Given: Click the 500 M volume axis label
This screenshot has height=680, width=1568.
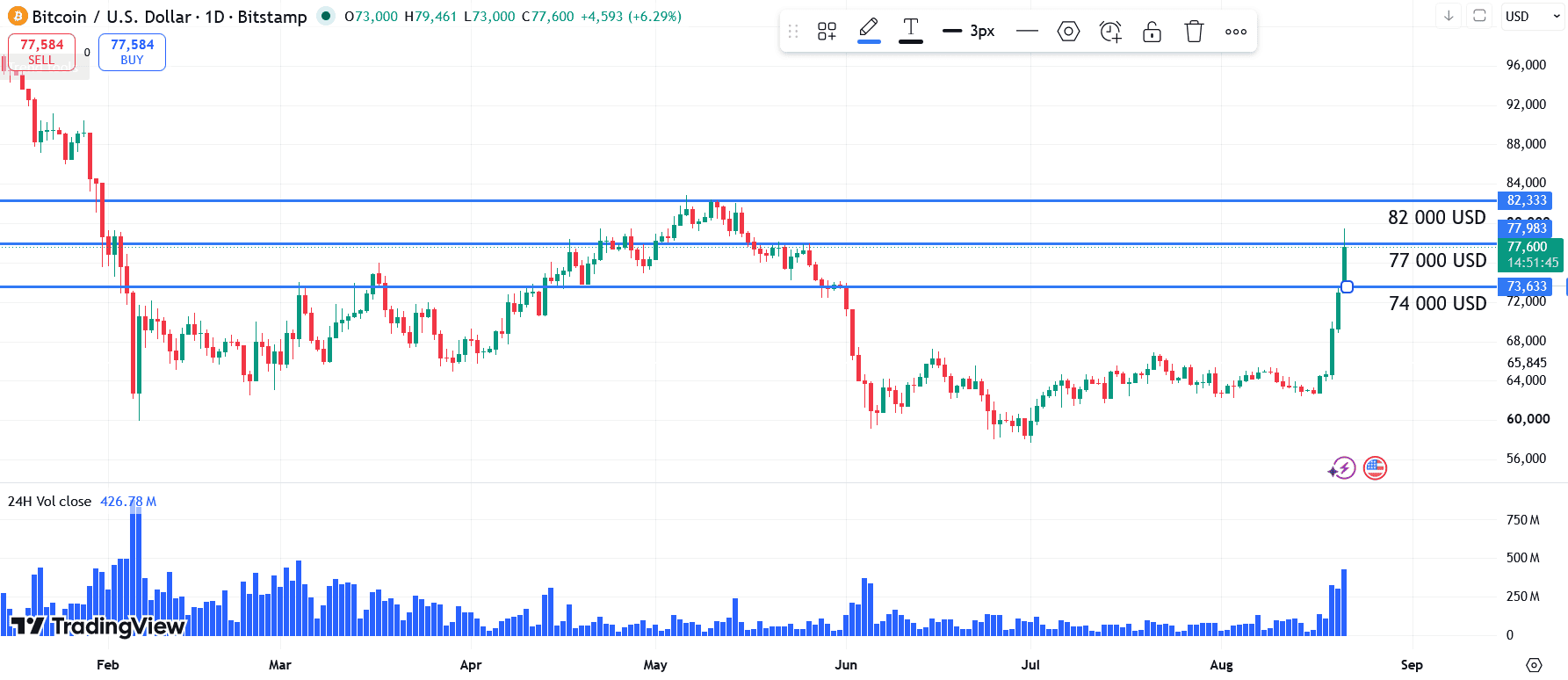Looking at the screenshot, I should [x=1523, y=558].
